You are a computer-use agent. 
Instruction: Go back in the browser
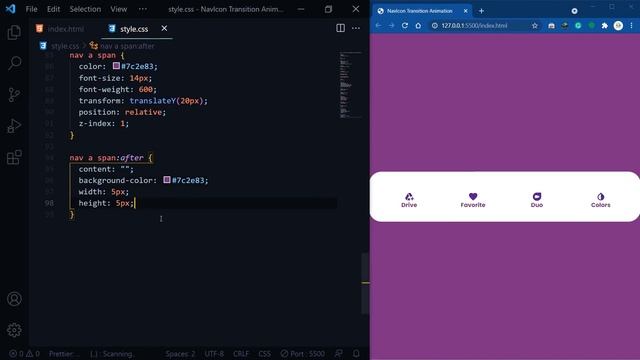pos(378,26)
